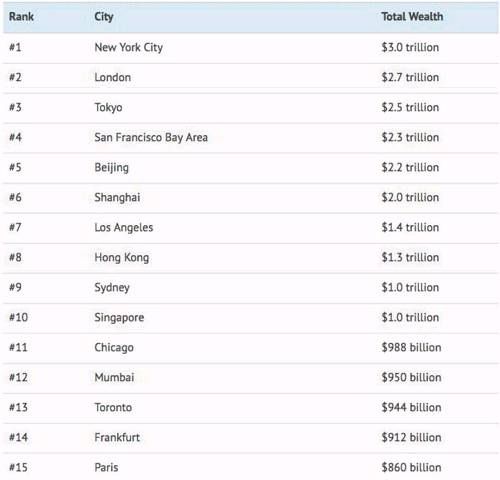Click the Shanghai city cell
Viewport: 500px width, 480px height.
tap(117, 198)
